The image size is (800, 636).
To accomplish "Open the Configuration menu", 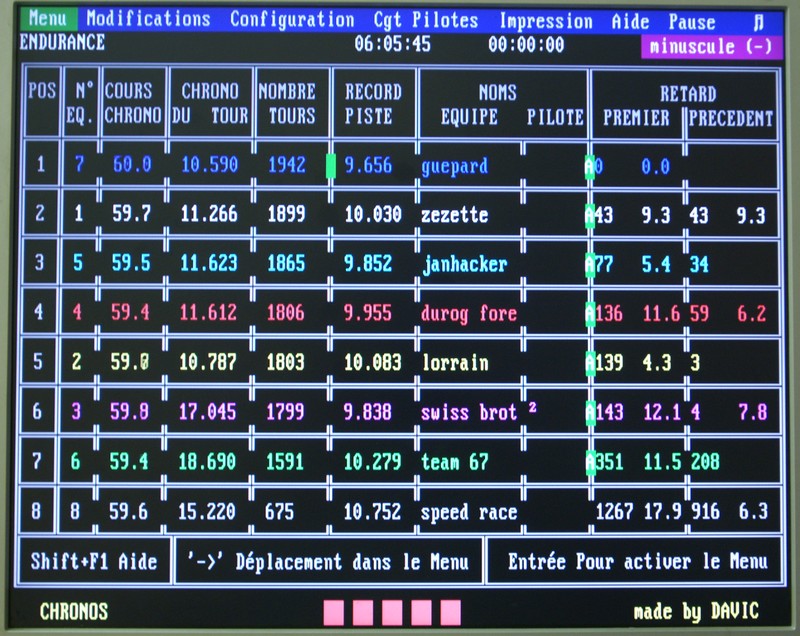I will pyautogui.click(x=292, y=20).
